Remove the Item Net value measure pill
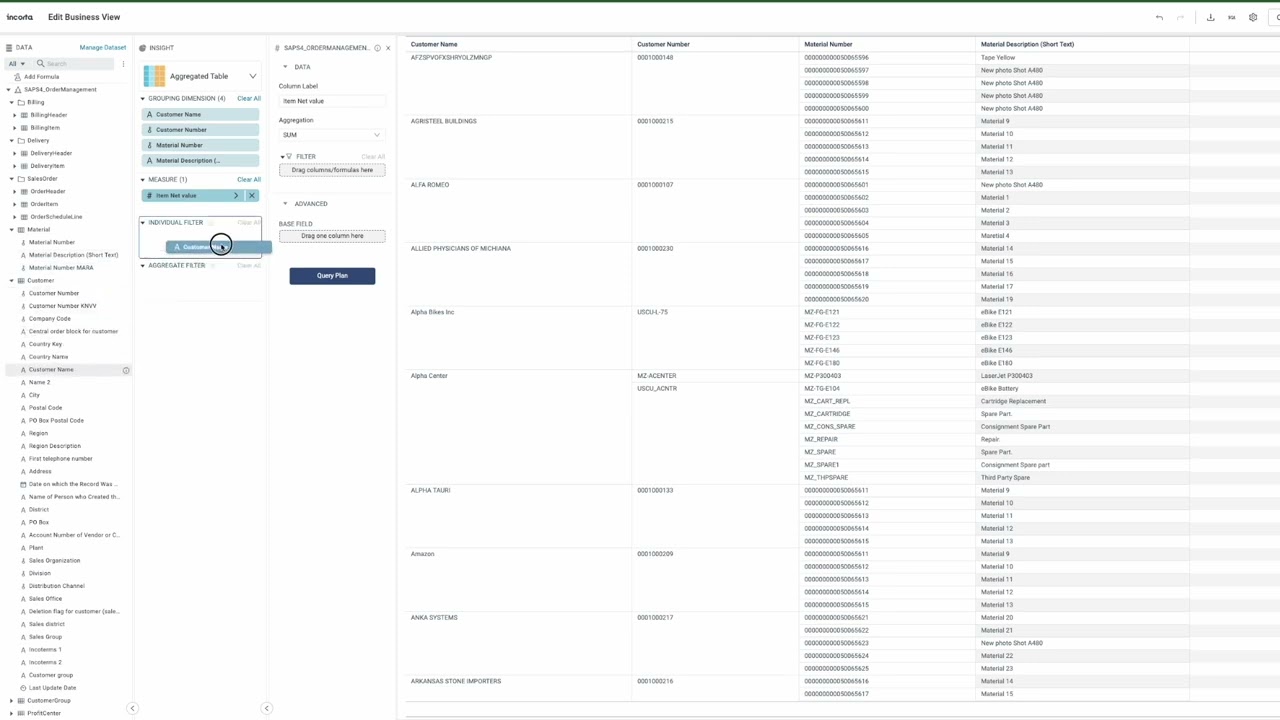 click(252, 196)
